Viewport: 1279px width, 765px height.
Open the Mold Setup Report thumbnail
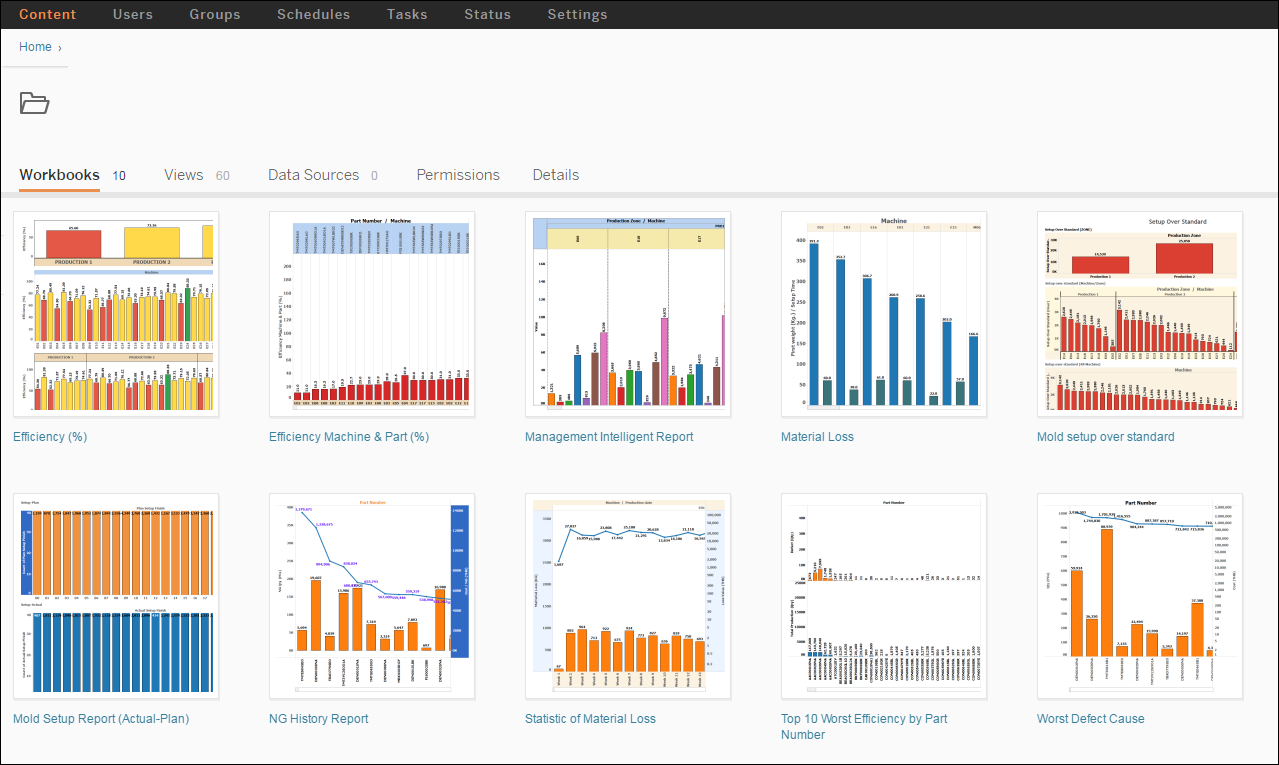pos(116,596)
